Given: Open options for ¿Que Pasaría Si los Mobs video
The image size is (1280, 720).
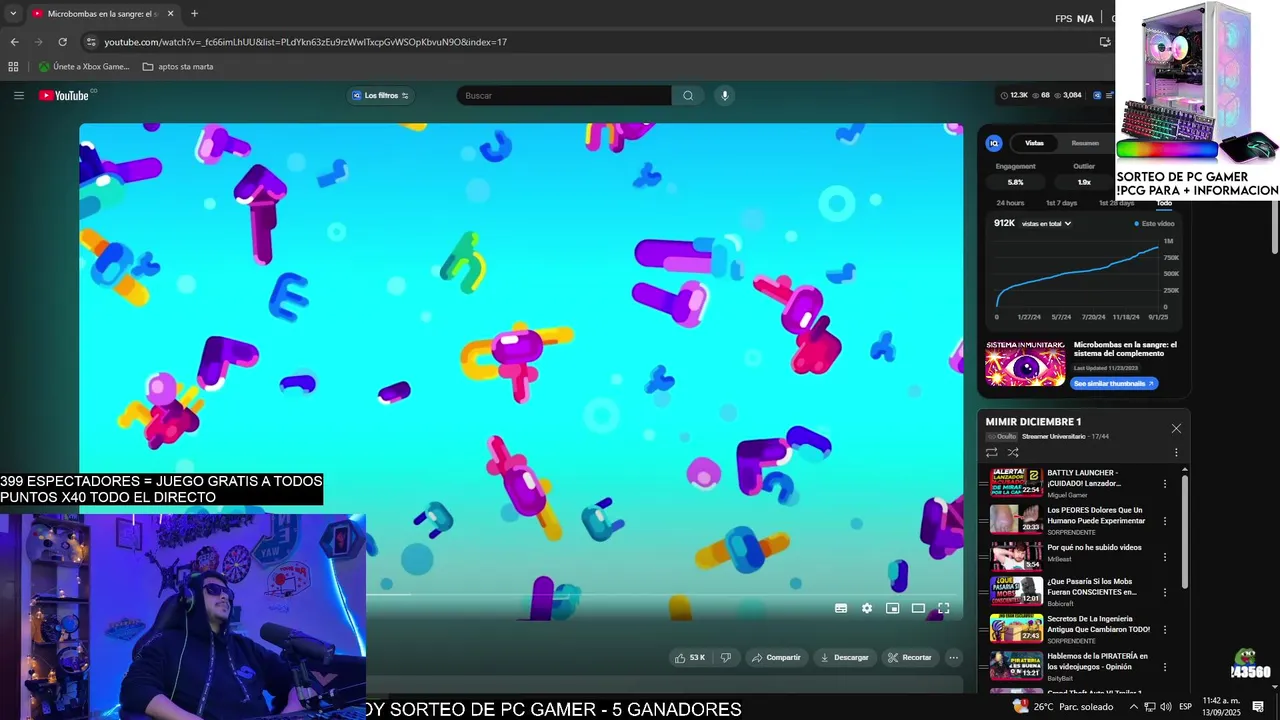Looking at the screenshot, I should (x=1165, y=593).
